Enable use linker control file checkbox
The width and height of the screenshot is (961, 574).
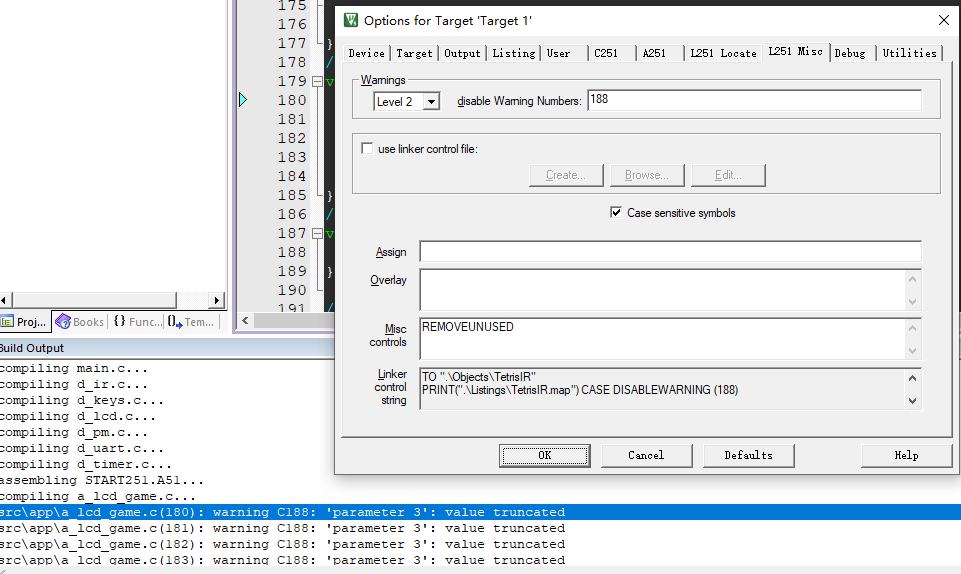coord(367,148)
